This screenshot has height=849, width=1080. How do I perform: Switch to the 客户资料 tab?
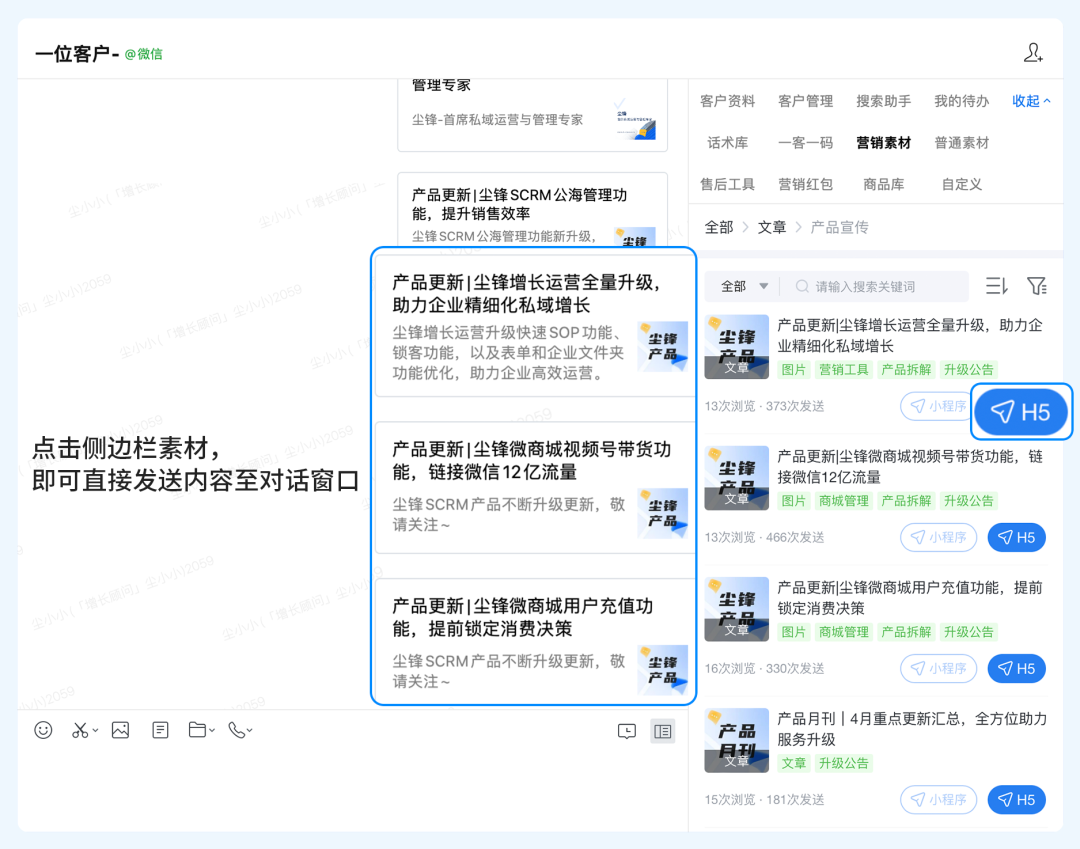tap(727, 101)
